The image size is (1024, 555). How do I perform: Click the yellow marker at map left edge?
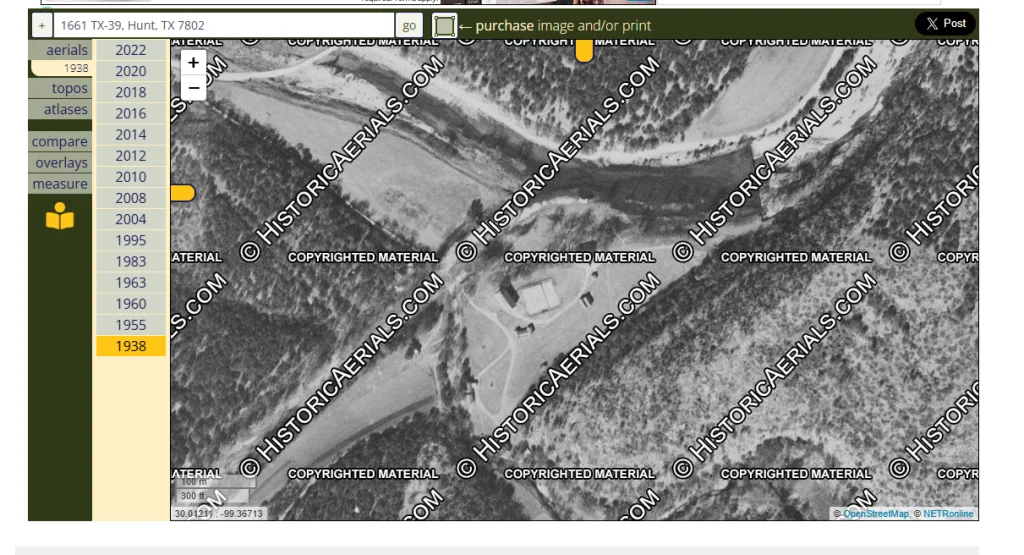point(183,193)
